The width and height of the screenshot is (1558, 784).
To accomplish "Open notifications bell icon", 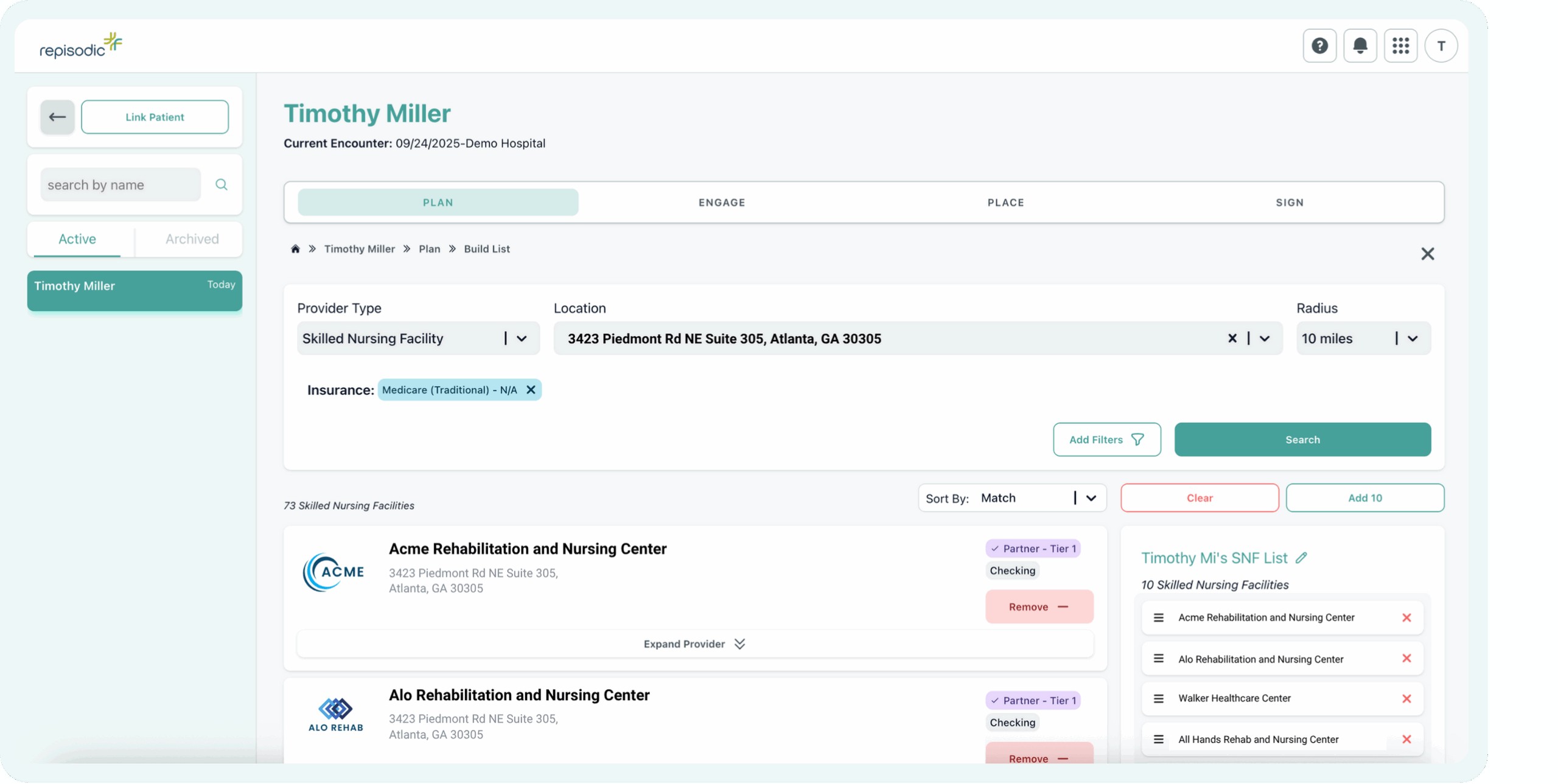I will (x=1360, y=46).
